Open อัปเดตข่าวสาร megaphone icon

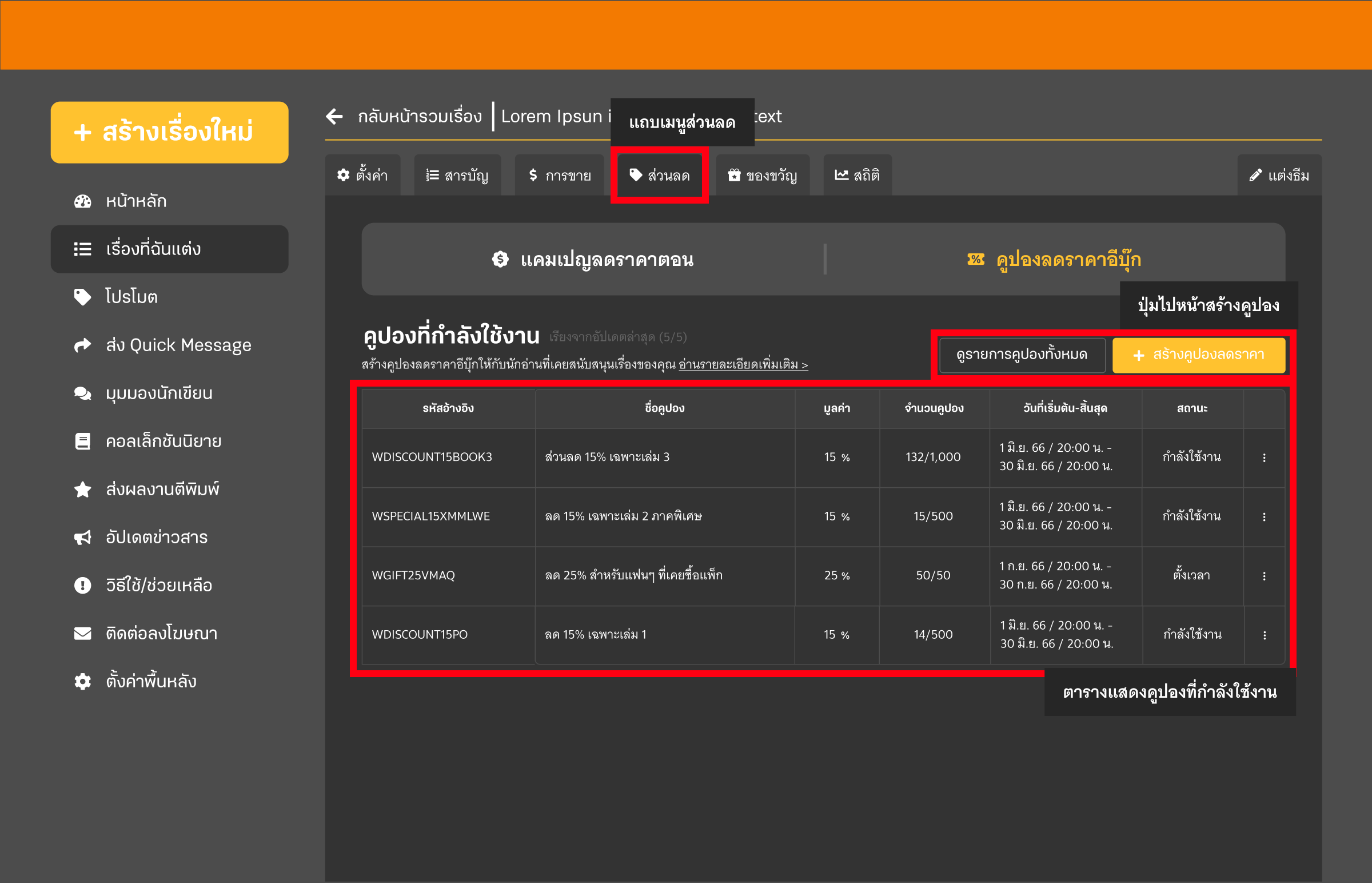click(82, 537)
